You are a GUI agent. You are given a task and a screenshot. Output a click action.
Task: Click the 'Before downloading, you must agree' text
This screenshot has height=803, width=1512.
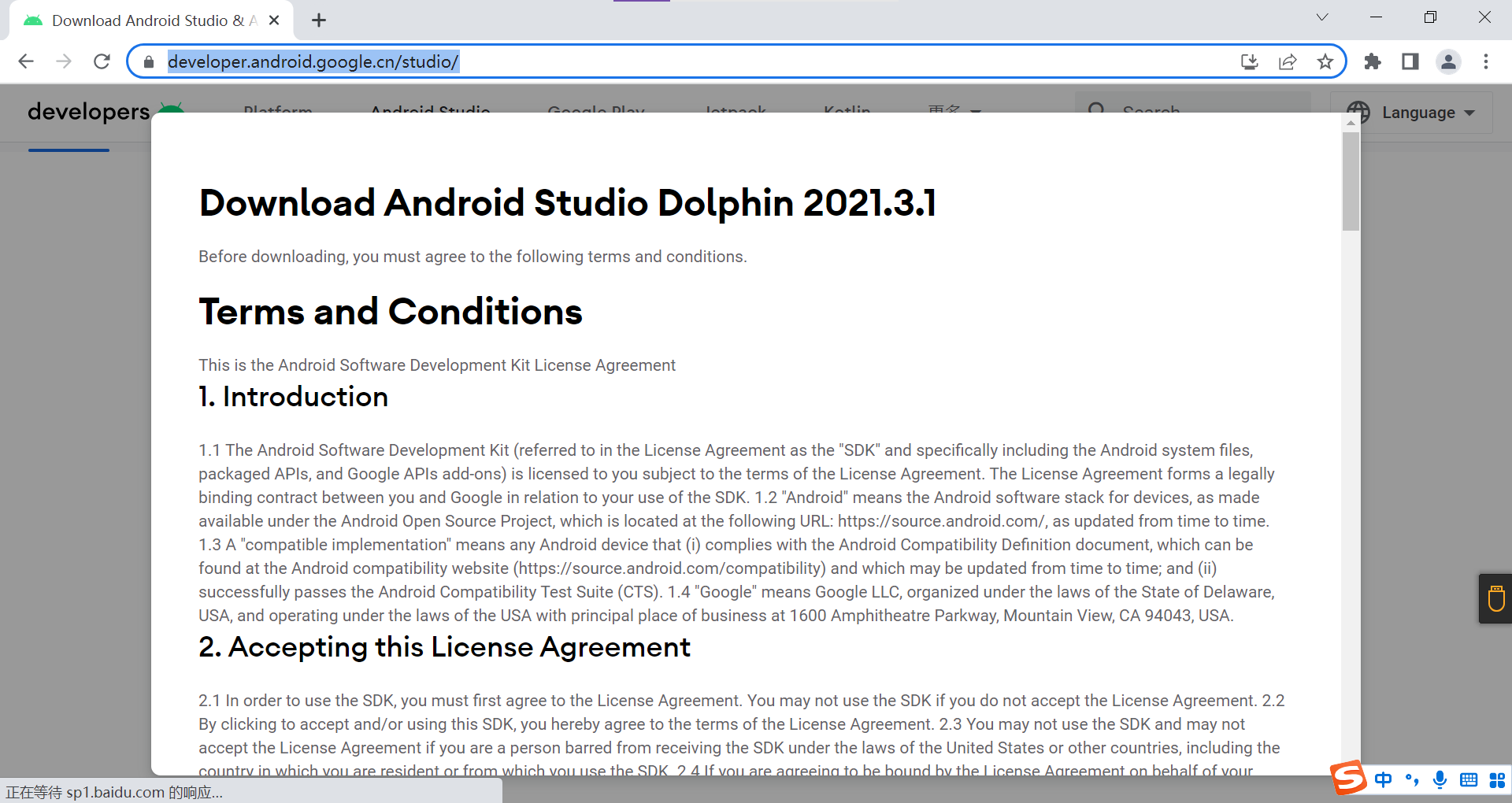point(472,257)
